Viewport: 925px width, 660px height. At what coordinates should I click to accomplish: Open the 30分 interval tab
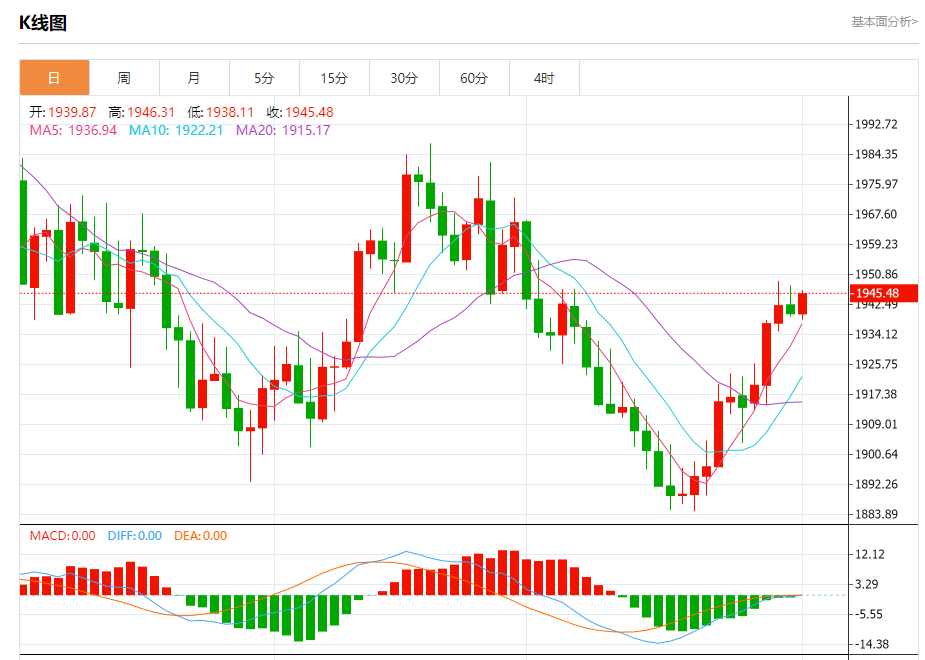[x=404, y=77]
